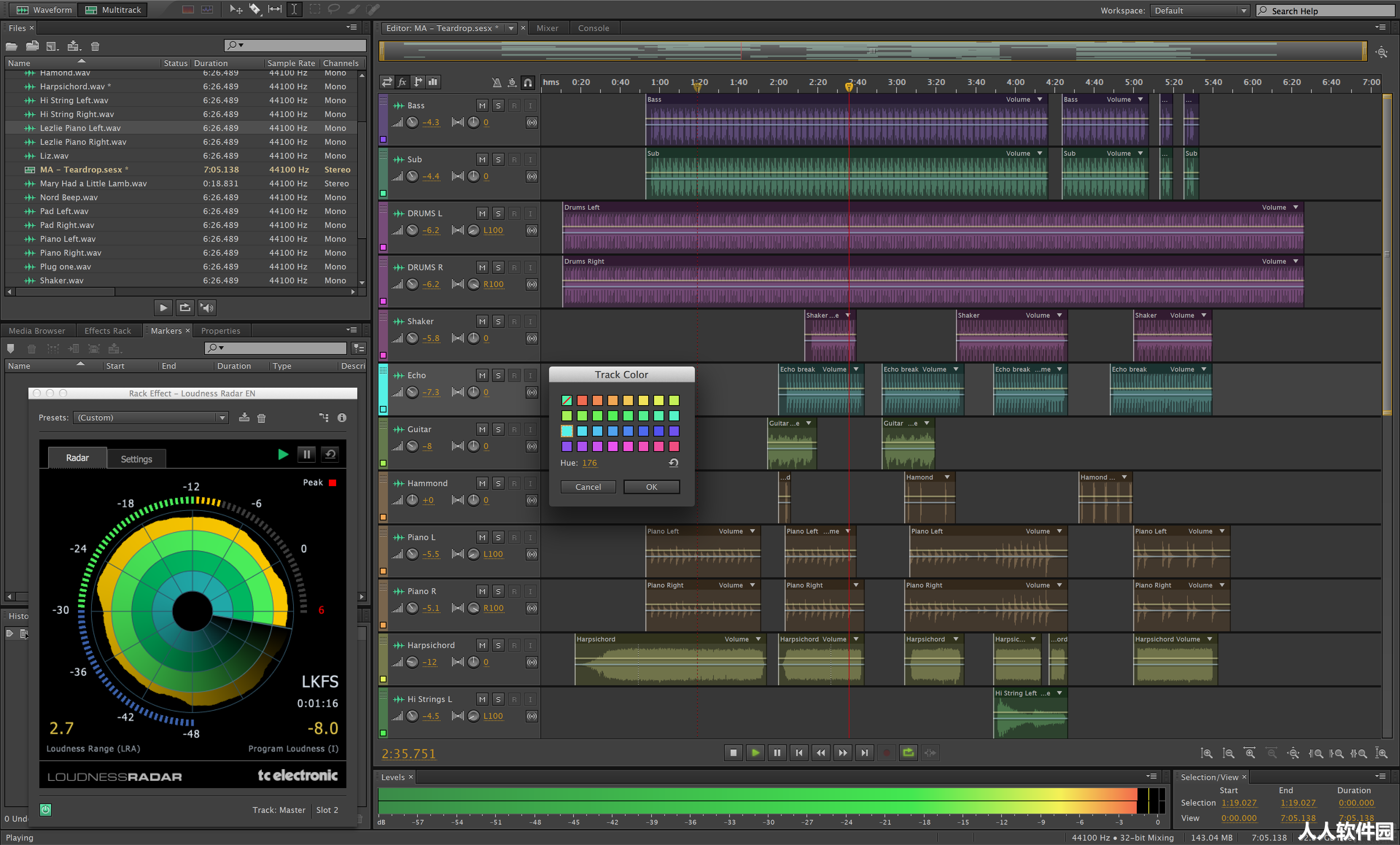Toggle the snapping magnet icon

(528, 83)
